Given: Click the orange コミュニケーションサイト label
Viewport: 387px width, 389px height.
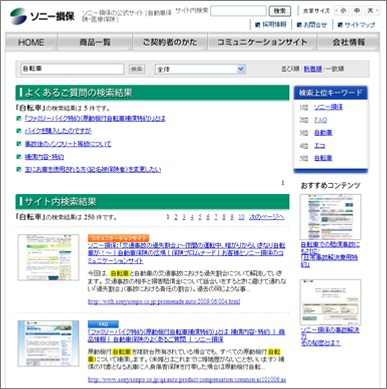Looking at the screenshot, I should point(118,238).
